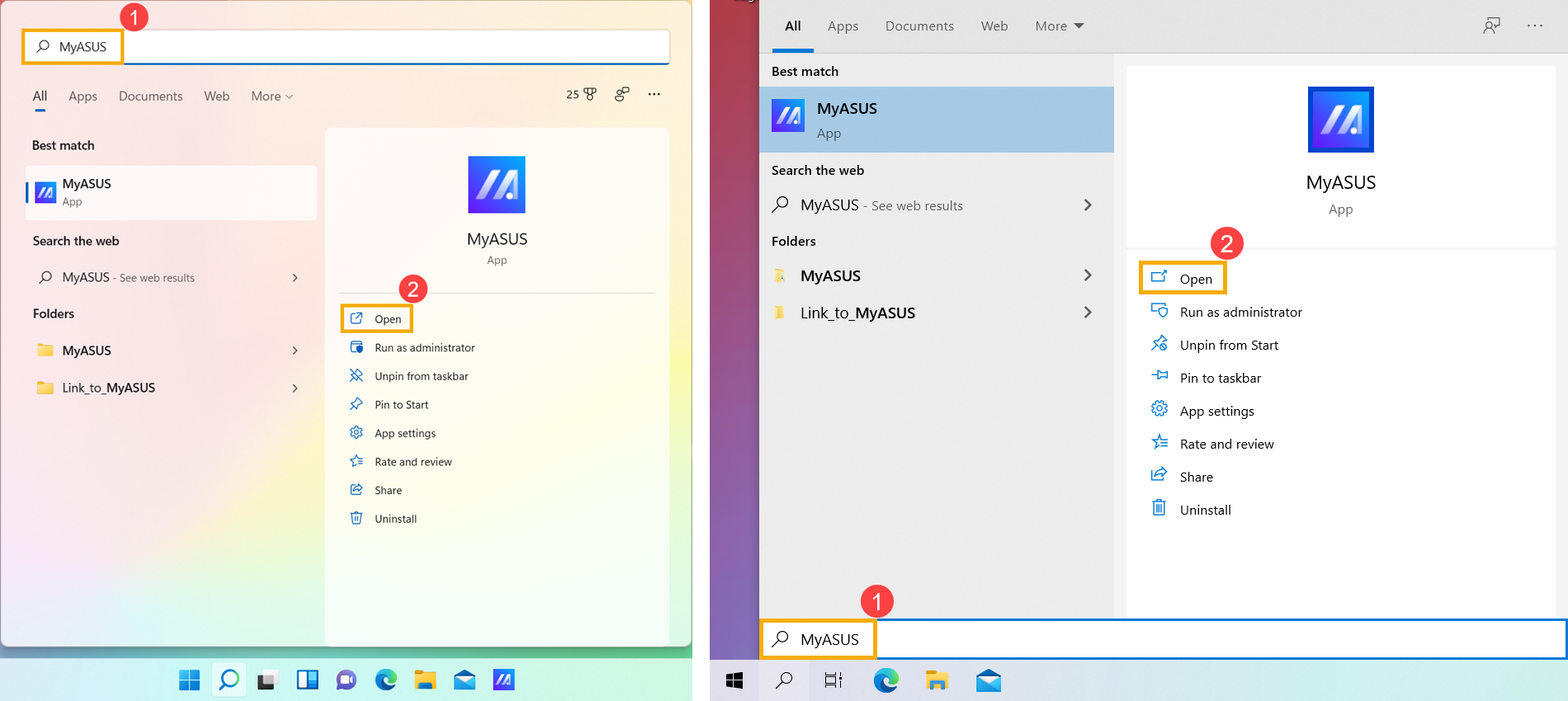Expand MyASUS folder chevron in Windows 11
1568x701 pixels.
coord(295,350)
